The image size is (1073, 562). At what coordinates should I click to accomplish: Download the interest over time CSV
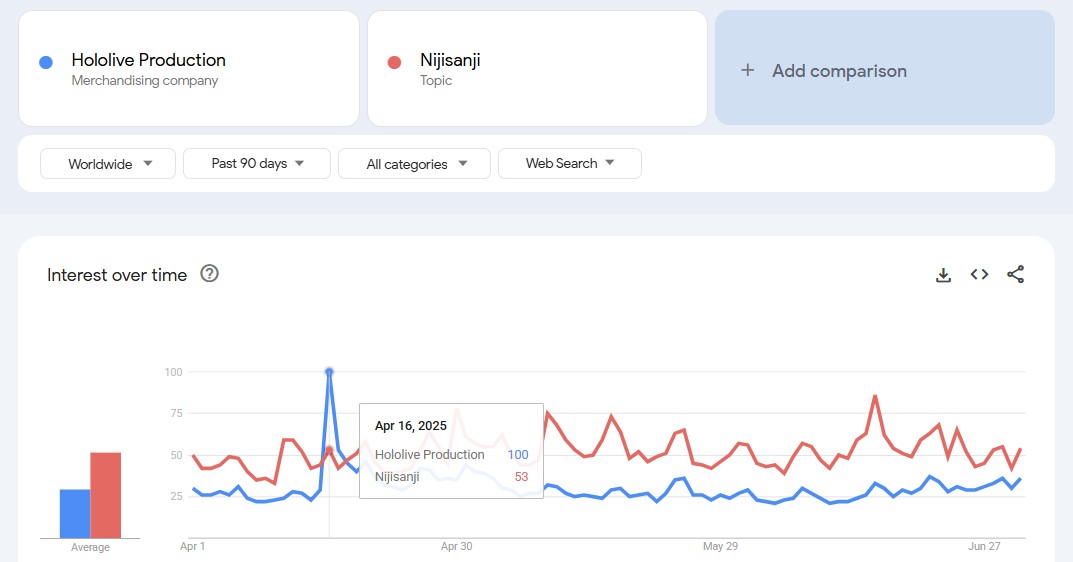tap(943, 275)
